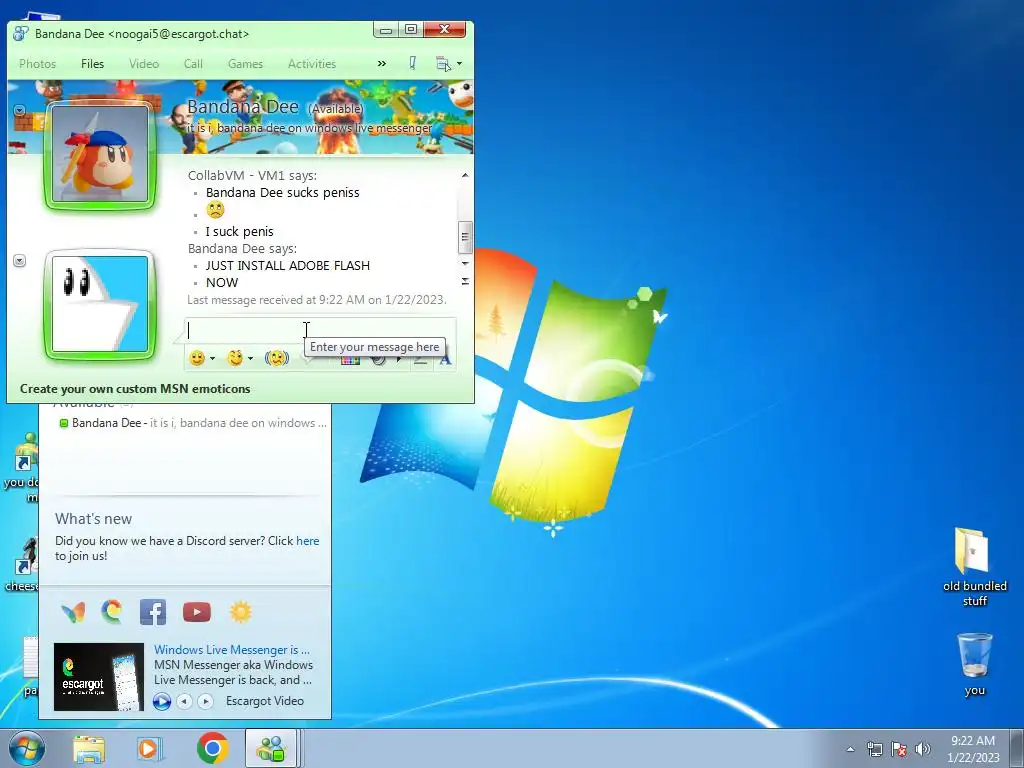Click the 'I suck penis' chat message
Screen dimensions: 1024x768
(240, 231)
